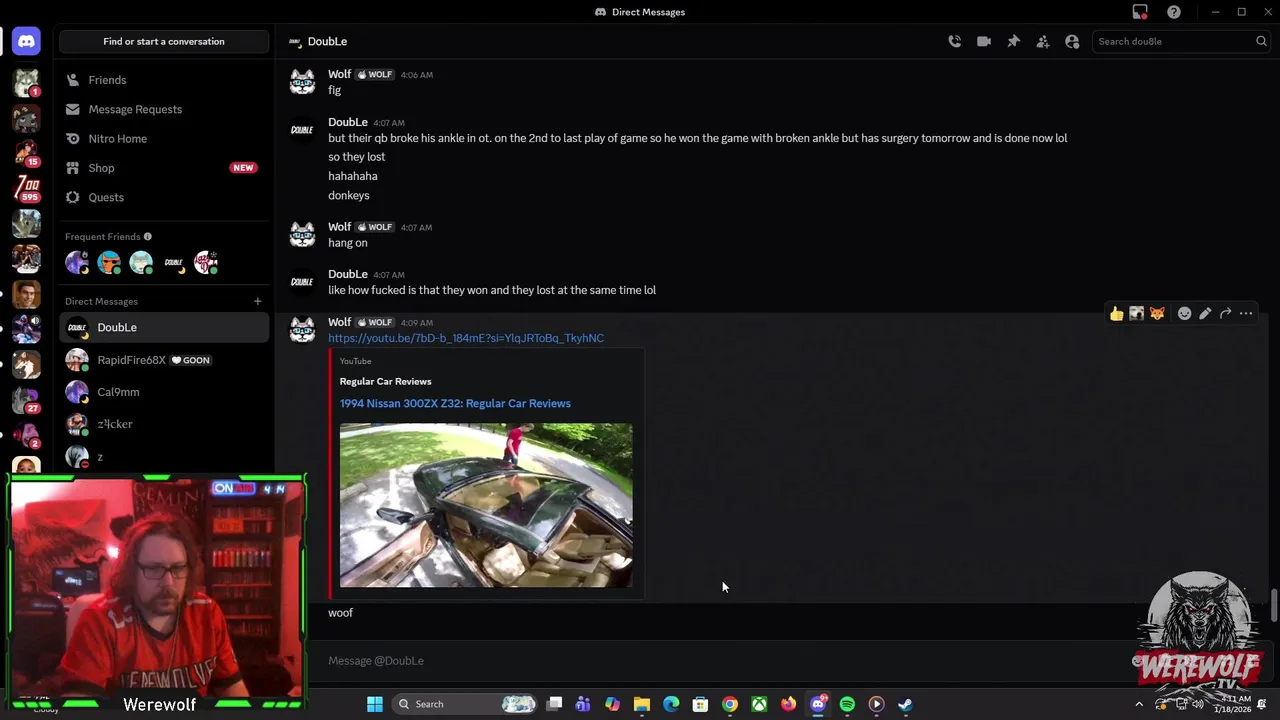Open Quests page
Screen dimensions: 1280x720
click(x=164, y=197)
